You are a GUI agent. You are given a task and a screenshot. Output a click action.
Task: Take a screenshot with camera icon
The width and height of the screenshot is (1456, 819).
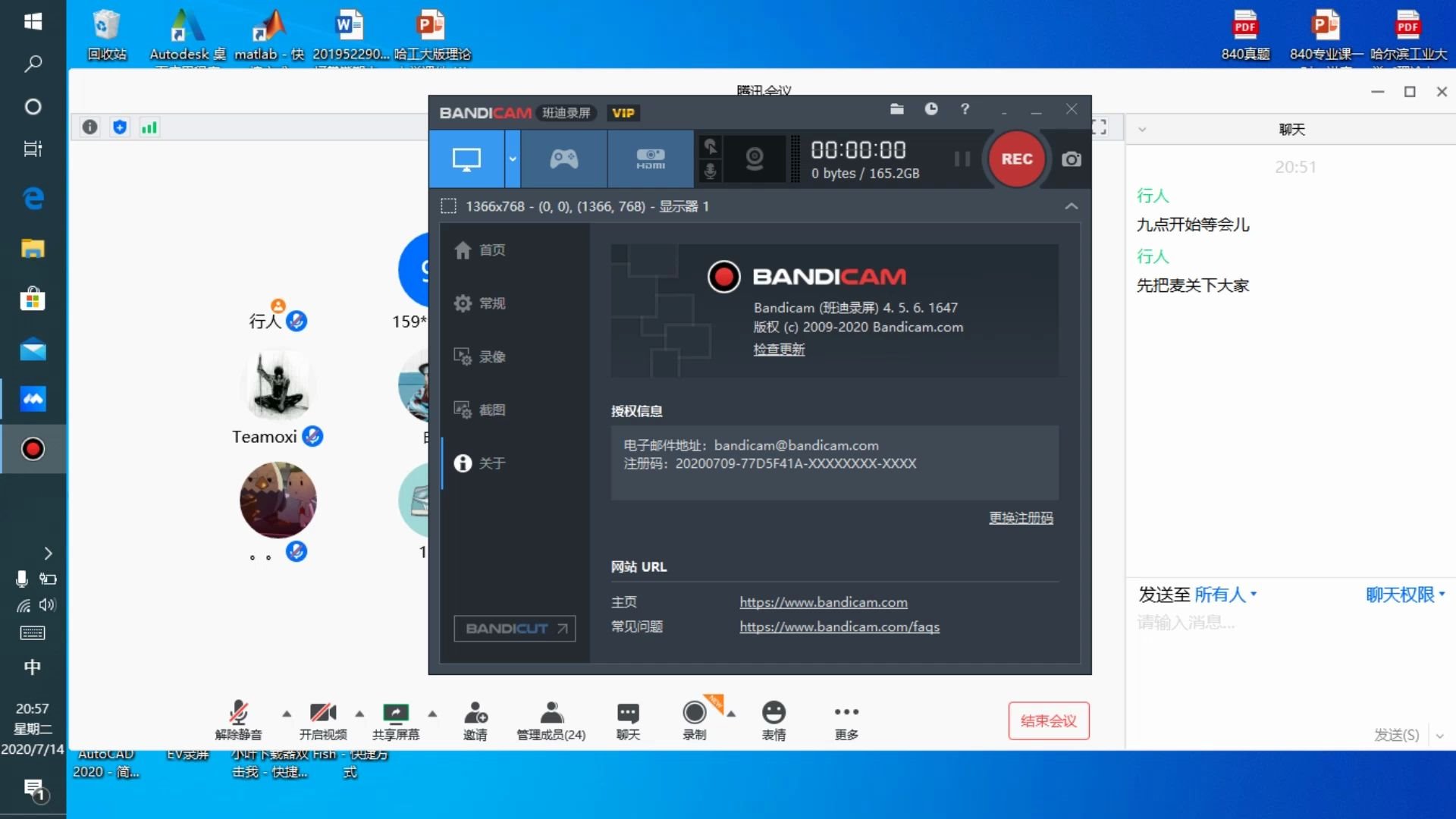[1071, 159]
